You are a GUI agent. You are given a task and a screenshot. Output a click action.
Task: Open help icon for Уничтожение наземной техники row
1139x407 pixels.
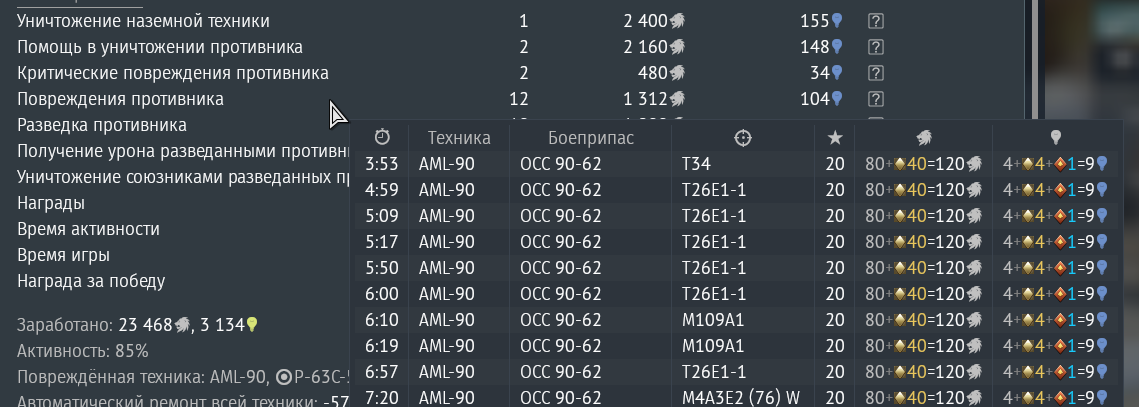pyautogui.click(x=875, y=21)
